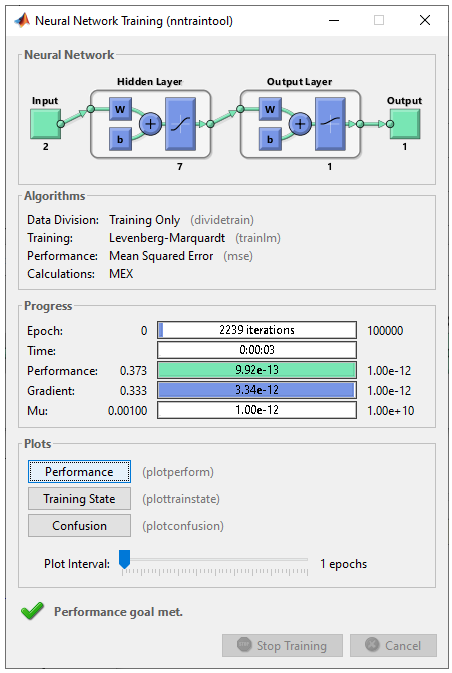Viewport: 452px width, 673px height.
Task: Click the green Performance progress bar
Action: (257, 370)
